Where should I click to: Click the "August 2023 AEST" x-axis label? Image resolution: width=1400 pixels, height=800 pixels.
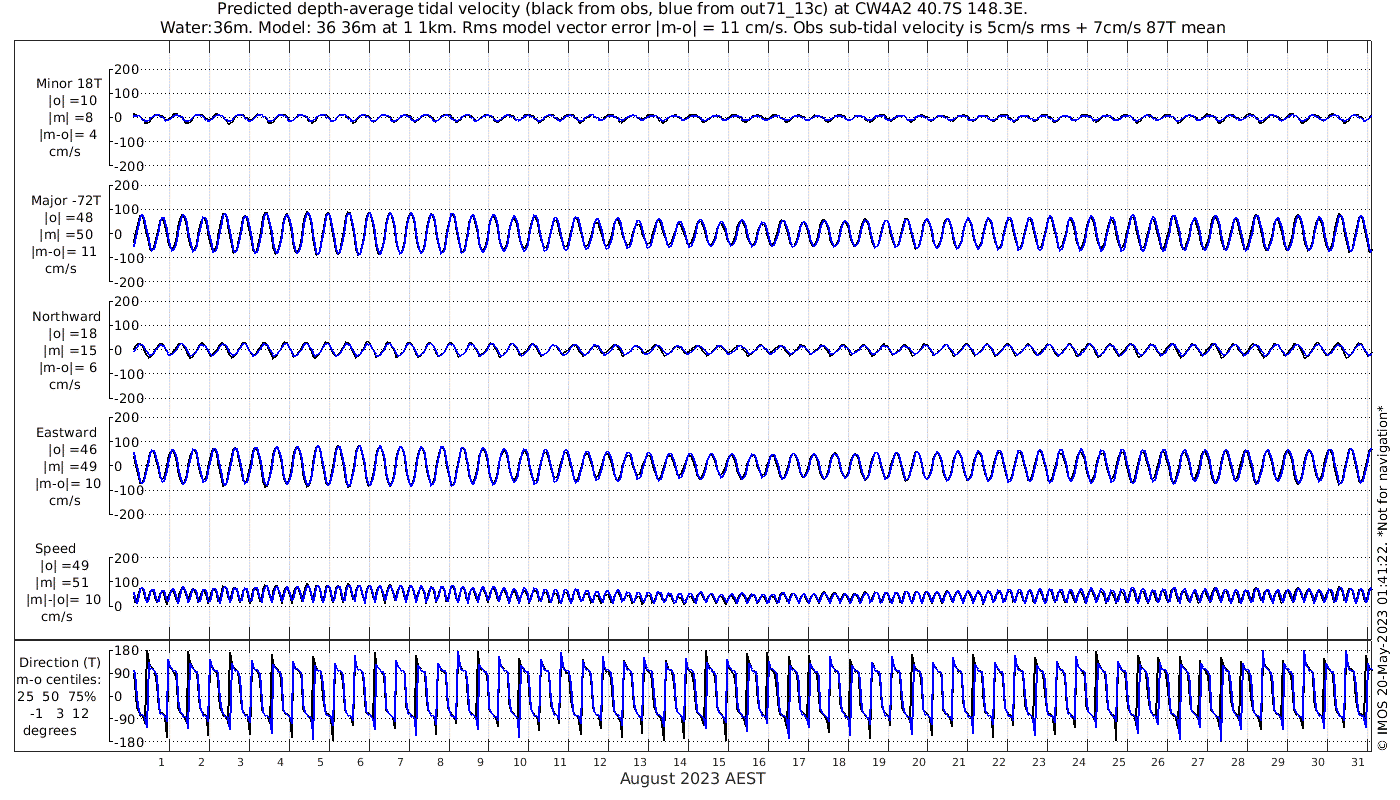tap(692, 778)
